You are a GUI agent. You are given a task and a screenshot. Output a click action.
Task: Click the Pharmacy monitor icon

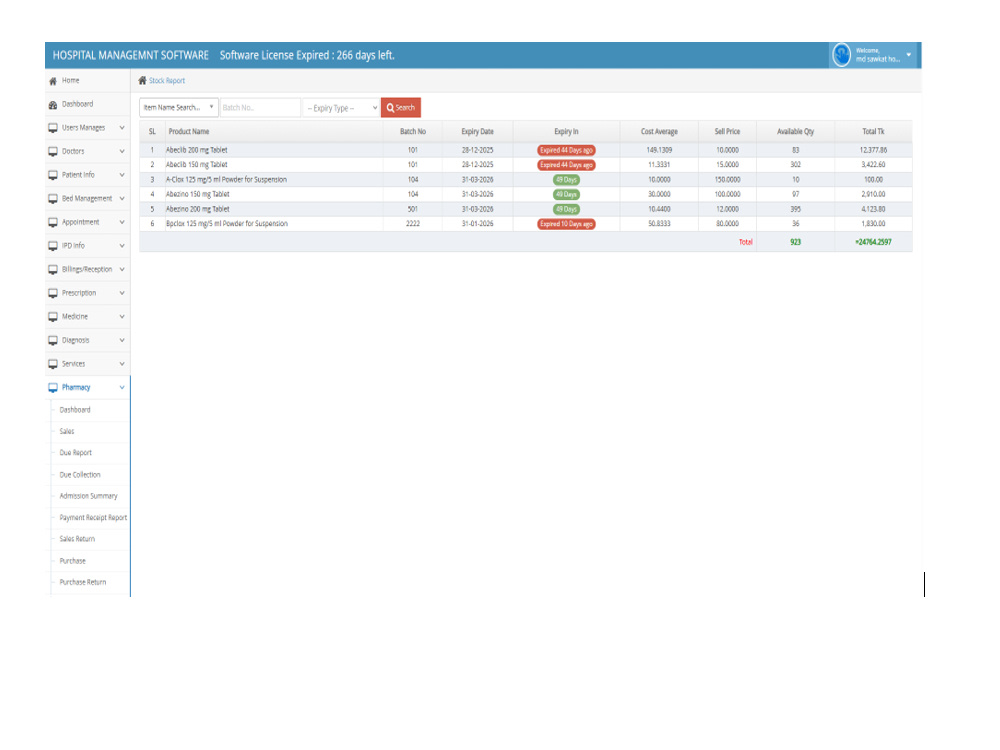pos(53,388)
